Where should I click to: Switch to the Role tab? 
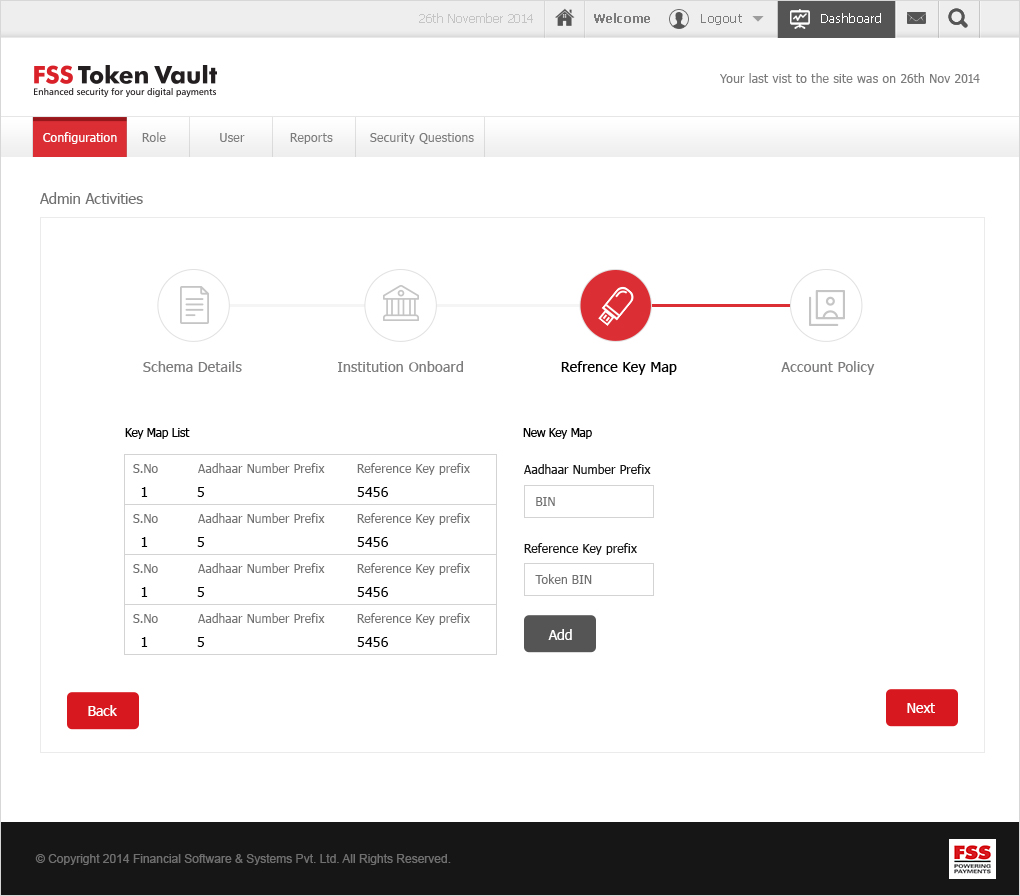(x=154, y=138)
